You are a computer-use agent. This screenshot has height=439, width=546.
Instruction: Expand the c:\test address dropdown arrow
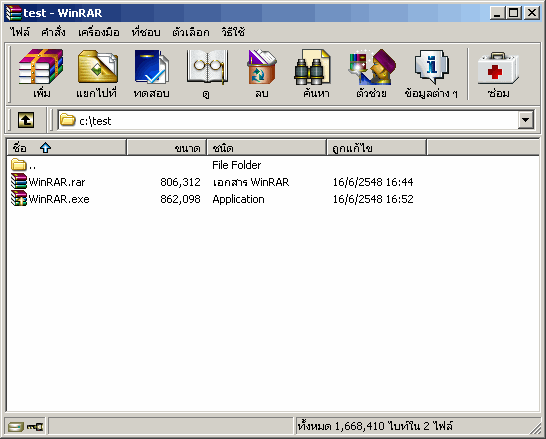(x=525, y=120)
